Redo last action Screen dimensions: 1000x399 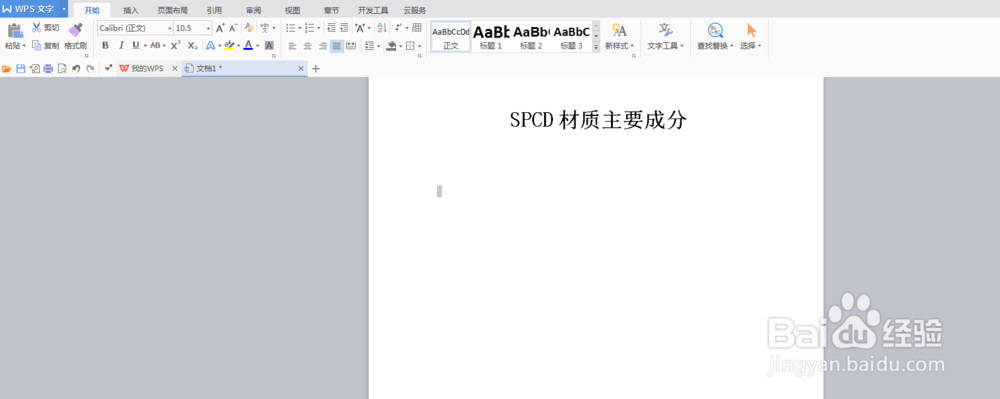point(90,69)
